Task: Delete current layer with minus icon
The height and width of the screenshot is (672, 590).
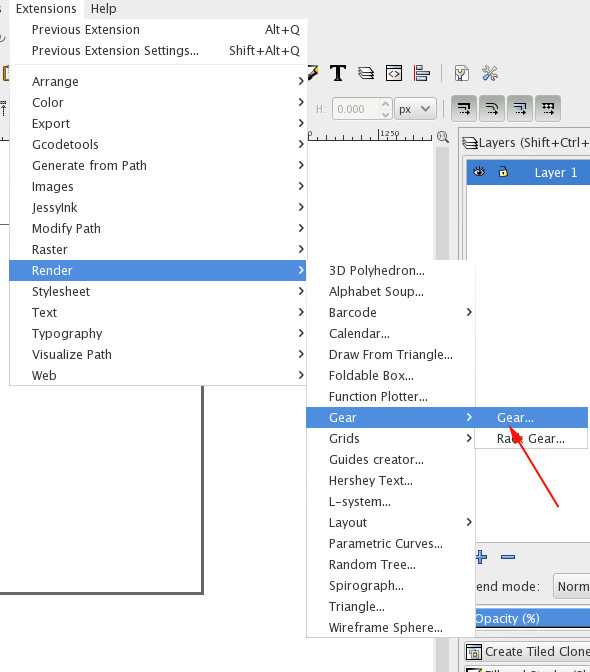Action: (x=508, y=557)
